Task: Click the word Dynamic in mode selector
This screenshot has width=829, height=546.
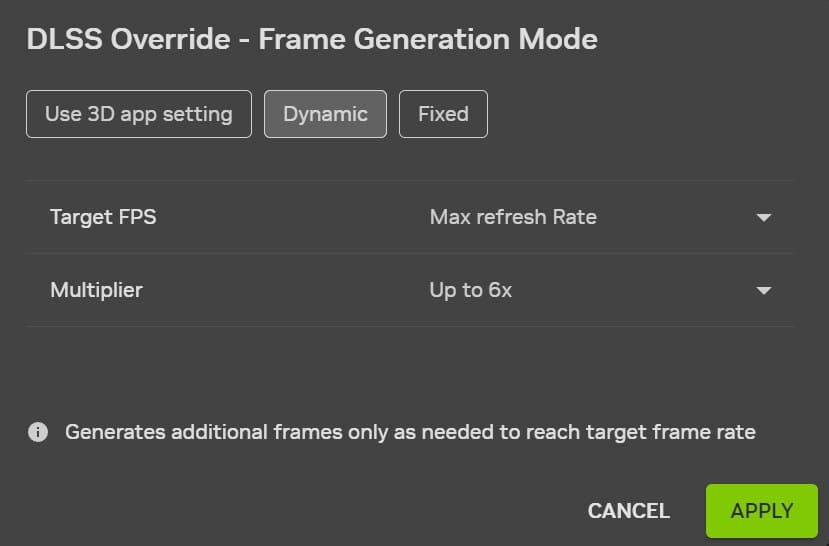Action: click(x=325, y=114)
